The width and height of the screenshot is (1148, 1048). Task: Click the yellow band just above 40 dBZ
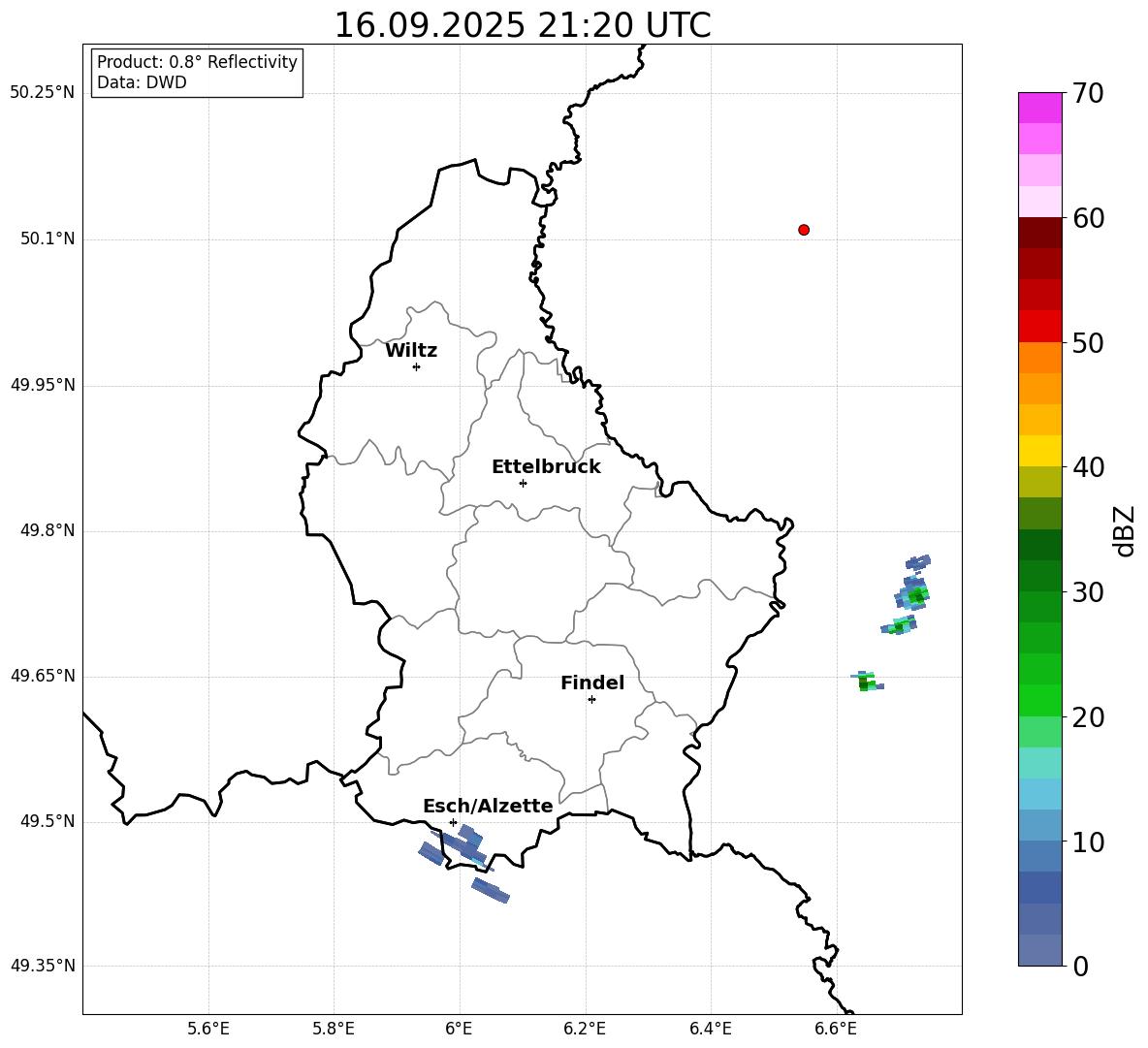(x=1039, y=451)
